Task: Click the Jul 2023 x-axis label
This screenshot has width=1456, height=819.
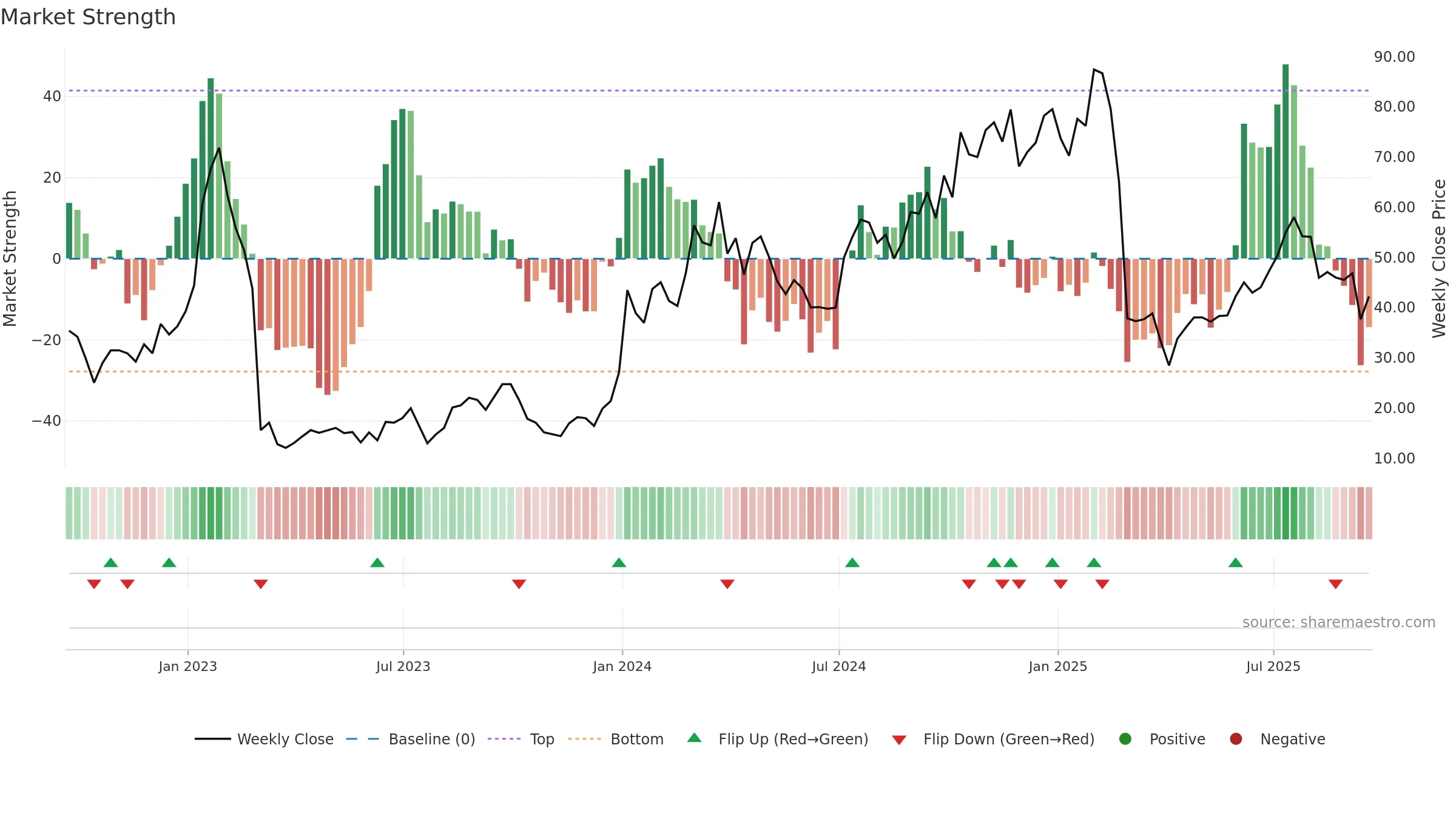Action: pyautogui.click(x=403, y=666)
